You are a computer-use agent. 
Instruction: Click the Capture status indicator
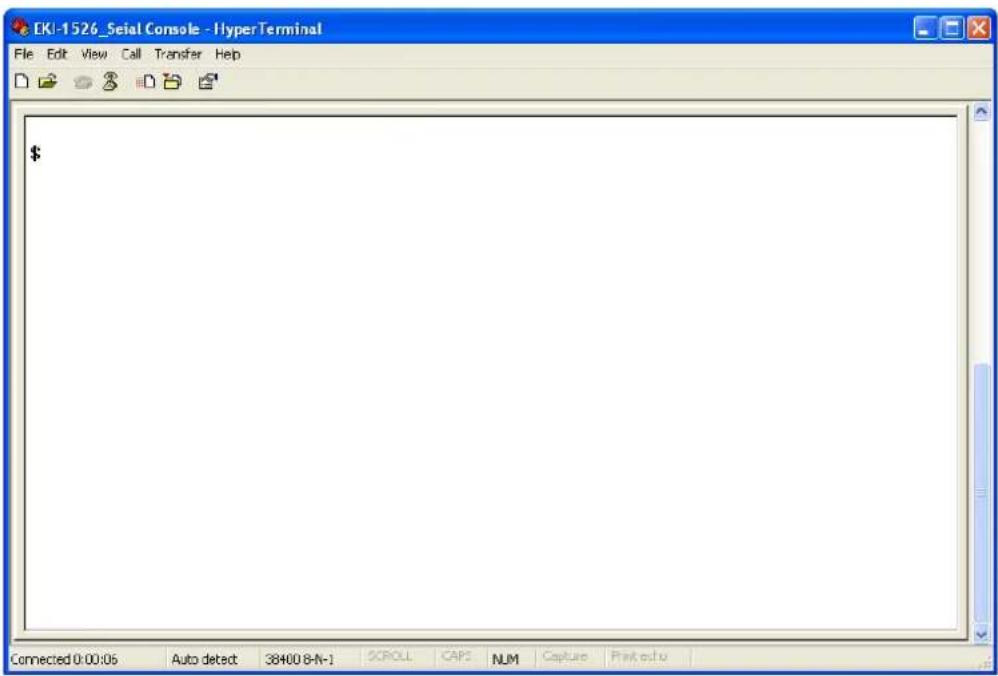click(x=565, y=656)
